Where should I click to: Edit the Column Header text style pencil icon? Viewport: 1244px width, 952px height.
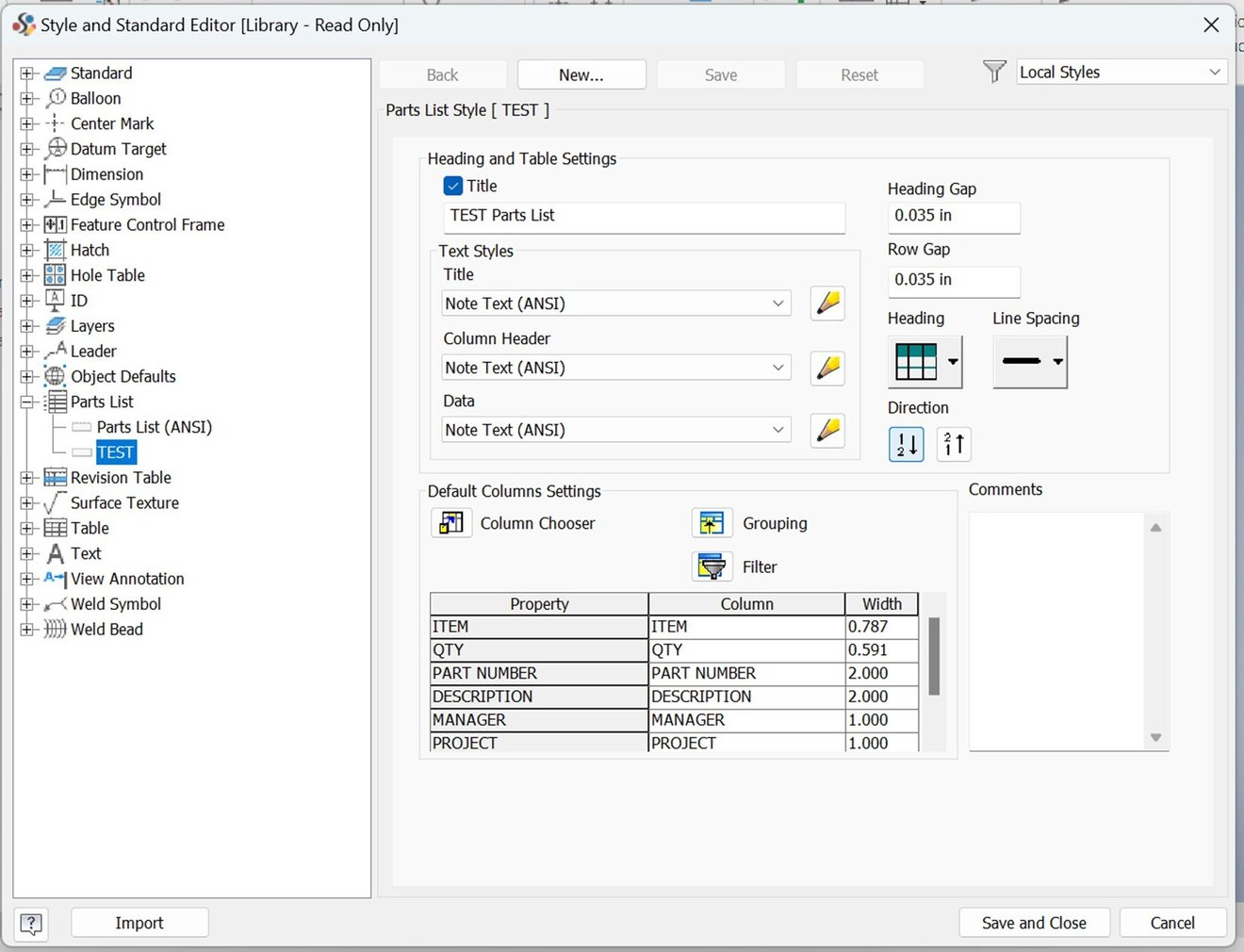(x=827, y=369)
